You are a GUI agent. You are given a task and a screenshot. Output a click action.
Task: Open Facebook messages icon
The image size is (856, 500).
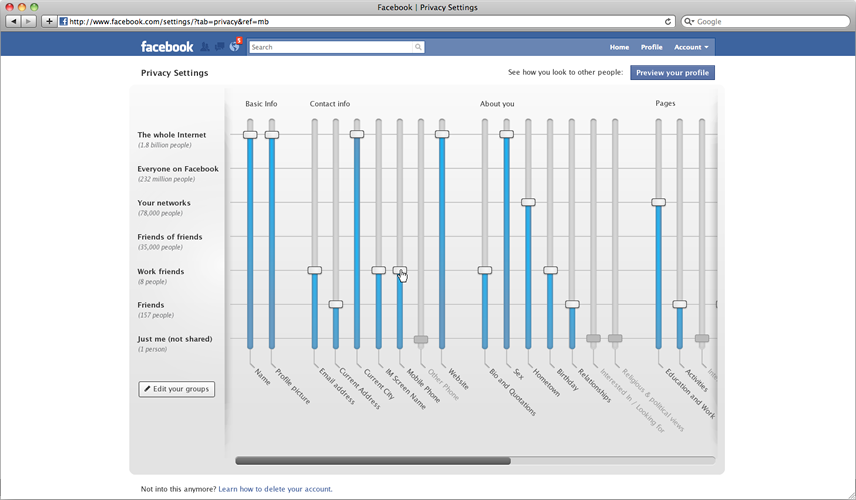(219, 47)
